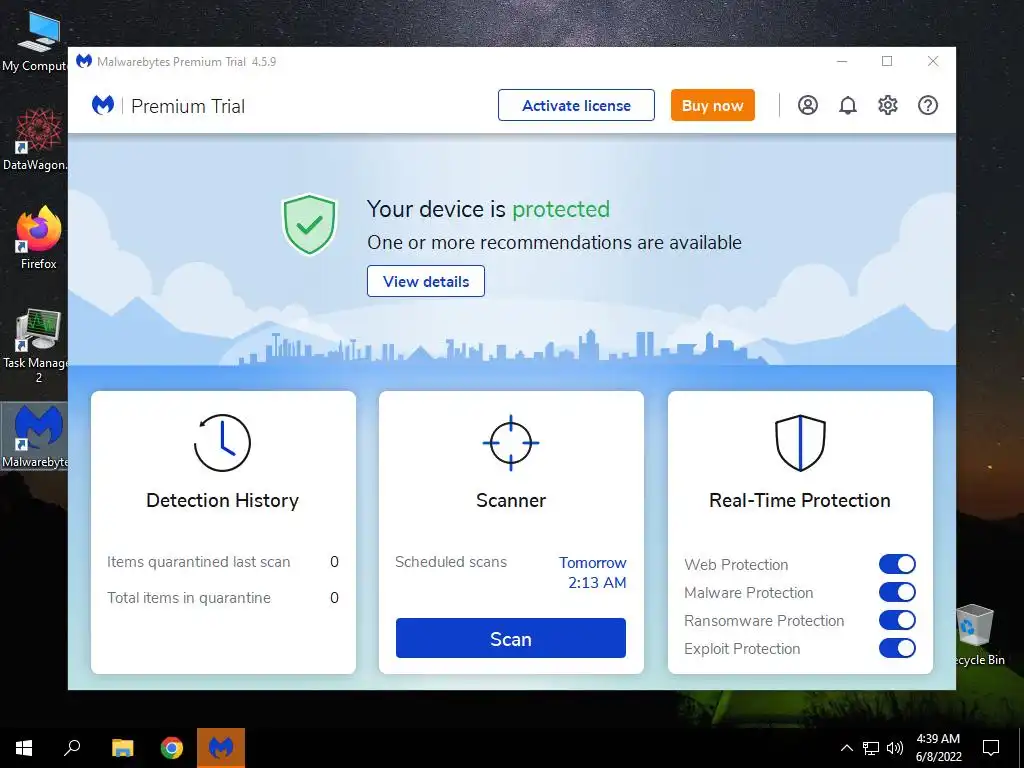This screenshot has width=1024, height=768.
Task: Open scheduled scan Tomorrow 2:13 AM link
Action: click(593, 572)
